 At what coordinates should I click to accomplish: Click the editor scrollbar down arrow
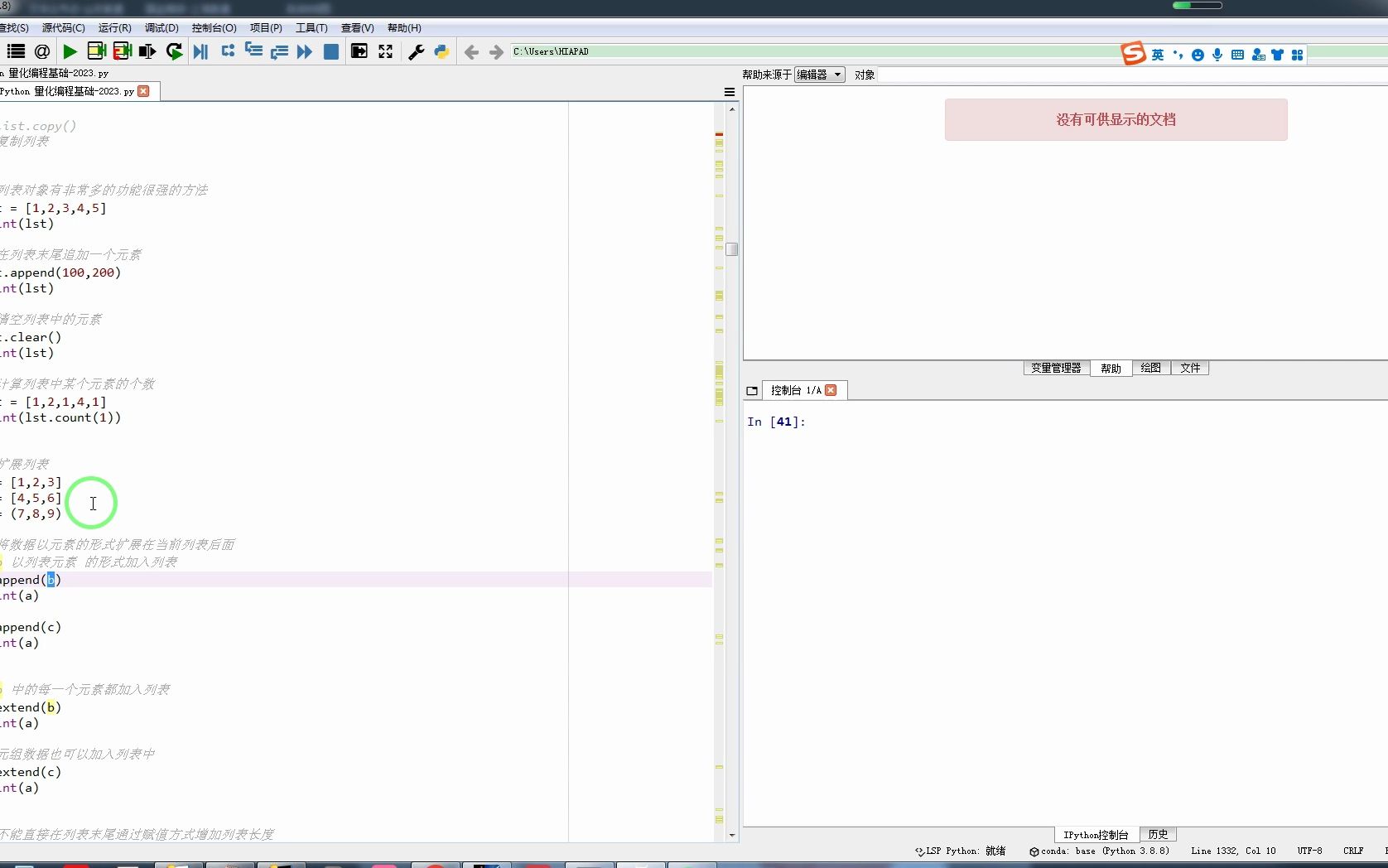click(732, 836)
